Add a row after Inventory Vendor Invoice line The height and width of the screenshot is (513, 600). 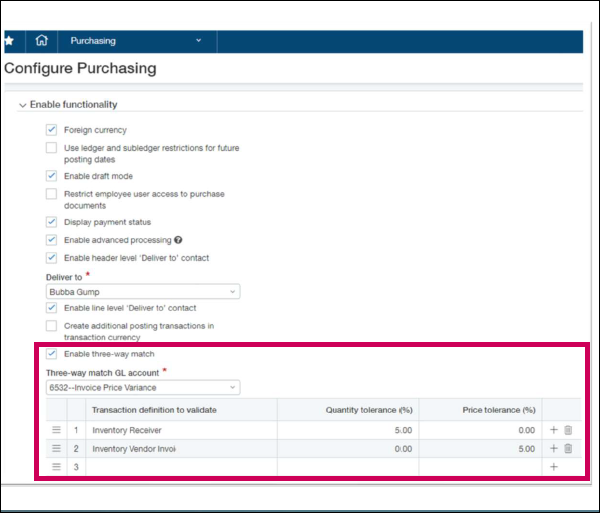[553, 448]
